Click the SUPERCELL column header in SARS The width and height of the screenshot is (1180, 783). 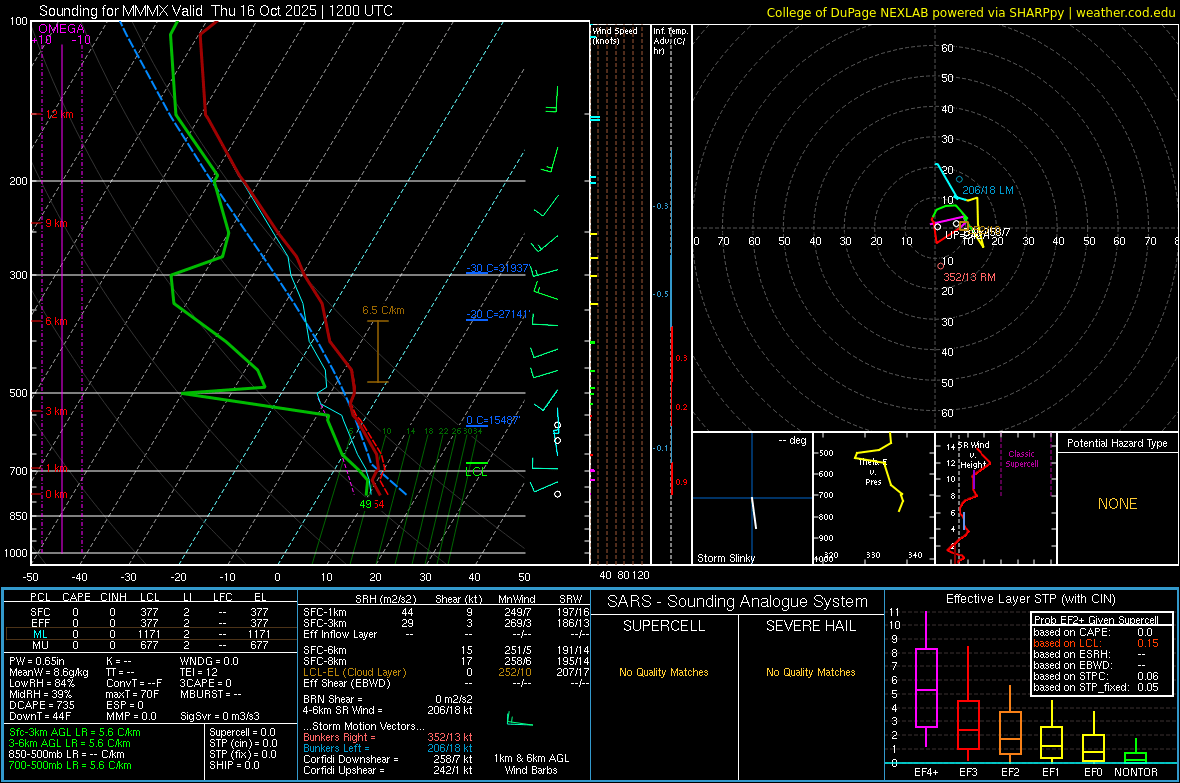click(664, 626)
